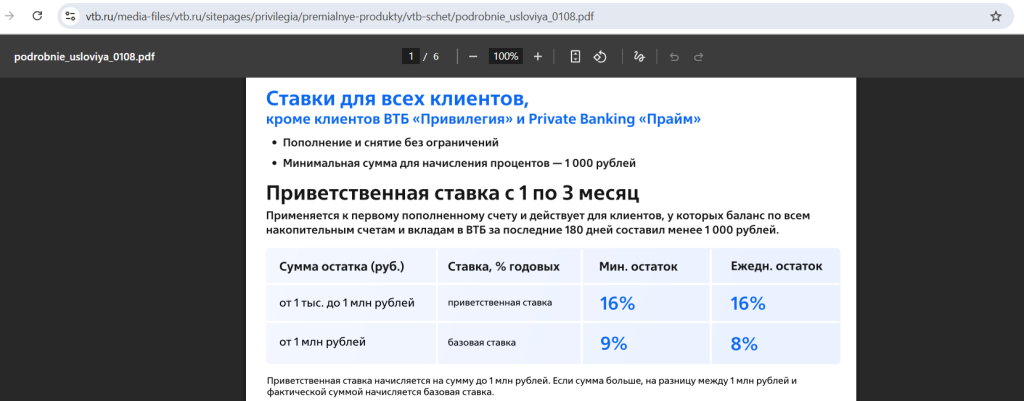The width and height of the screenshot is (1024, 401).
Task: Click cell "приветственная ставка"
Action: click(500, 303)
